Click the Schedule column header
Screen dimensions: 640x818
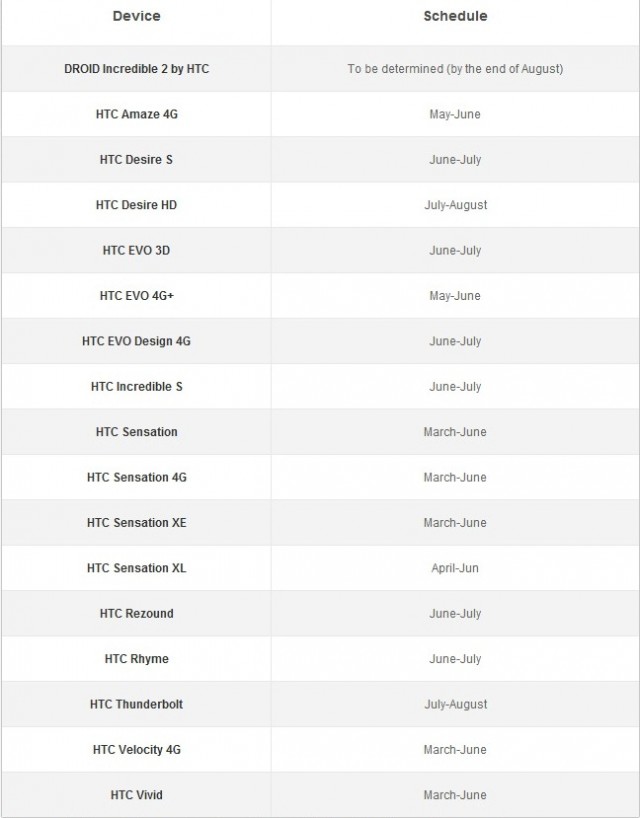[455, 16]
